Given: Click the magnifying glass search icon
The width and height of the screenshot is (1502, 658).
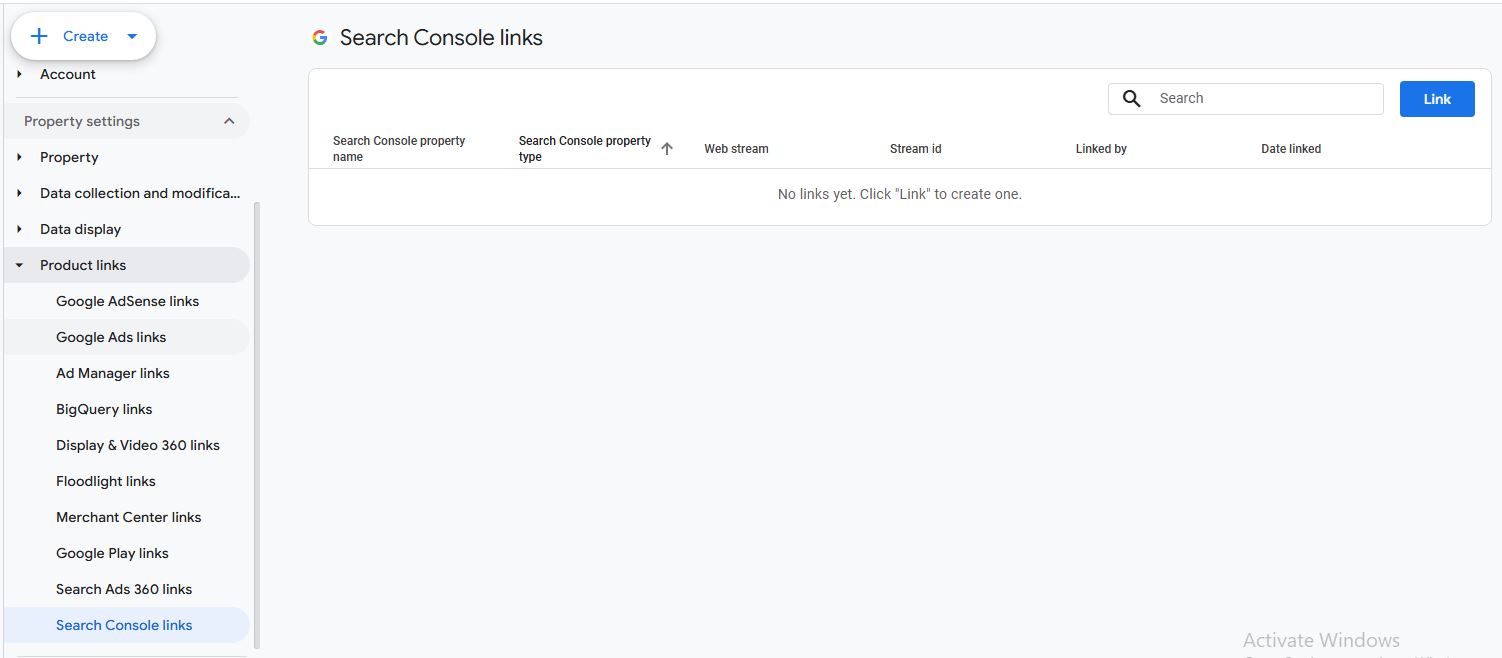Looking at the screenshot, I should (x=1132, y=98).
